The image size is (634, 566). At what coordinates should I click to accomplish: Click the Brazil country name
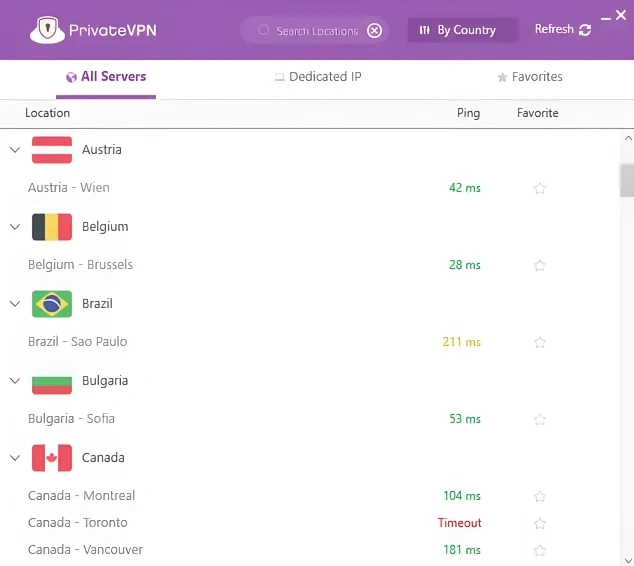[97, 304]
